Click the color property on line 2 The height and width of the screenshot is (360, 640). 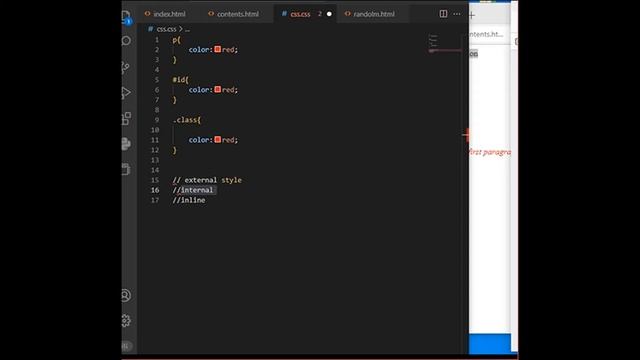(200, 49)
